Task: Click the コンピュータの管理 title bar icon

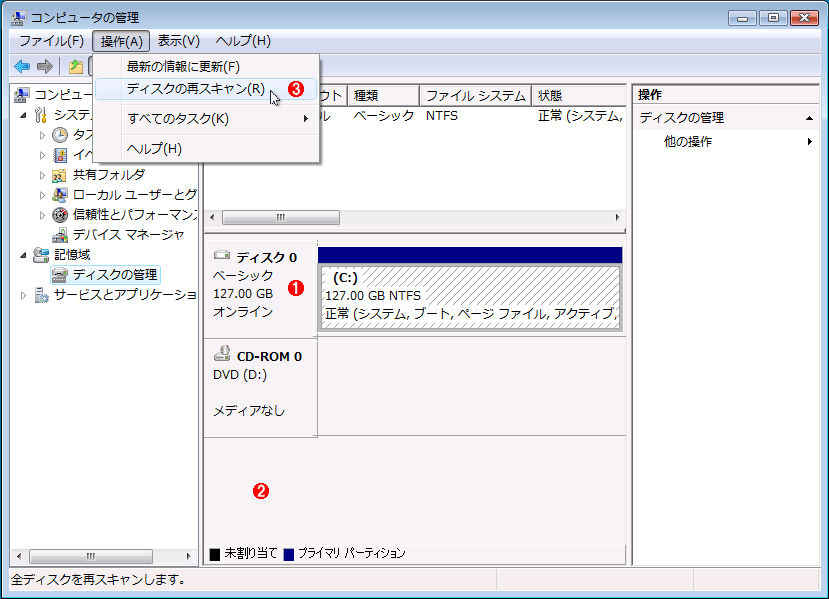Action: 19,17
